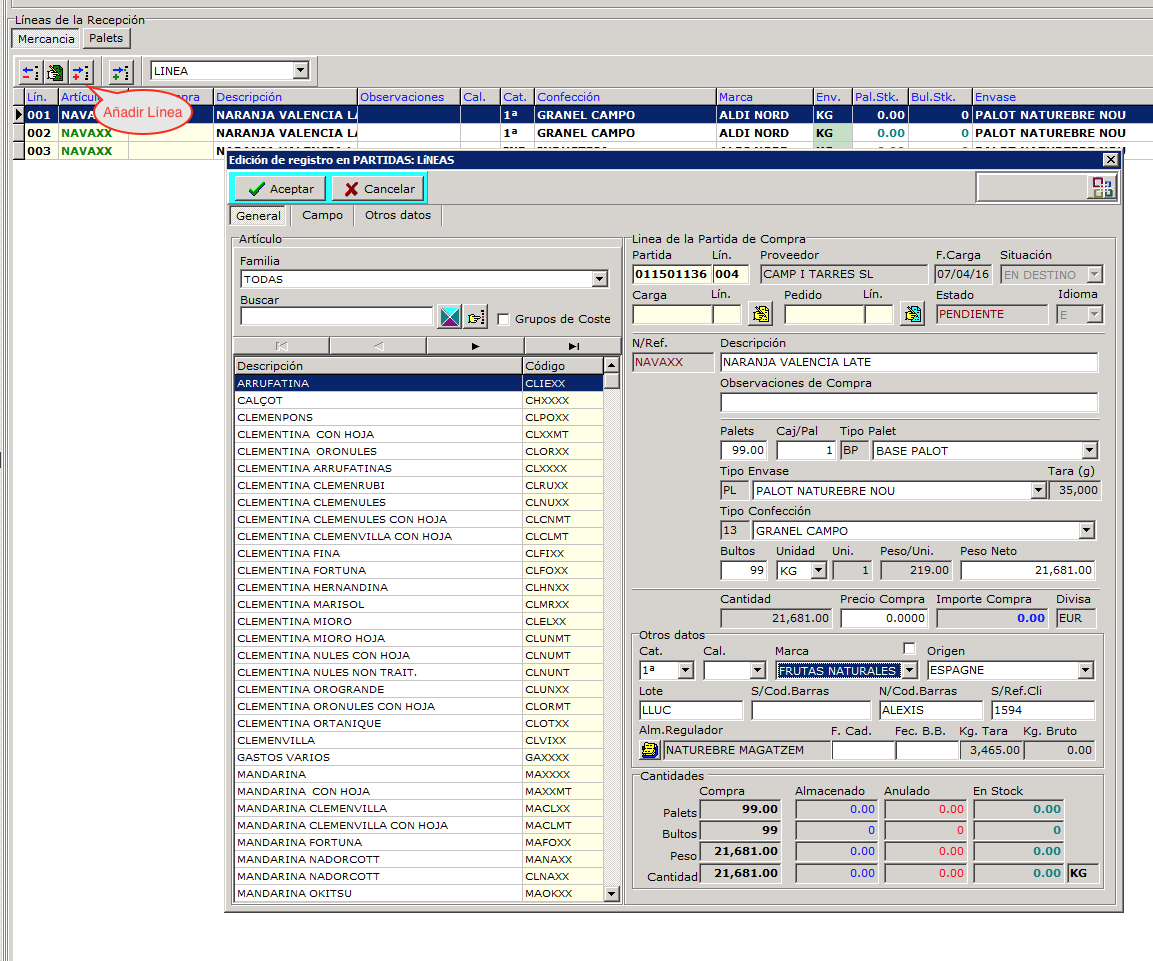Open the Tipo Palet BASE PALOT dropdown
The image size is (1153, 961).
1089,451
